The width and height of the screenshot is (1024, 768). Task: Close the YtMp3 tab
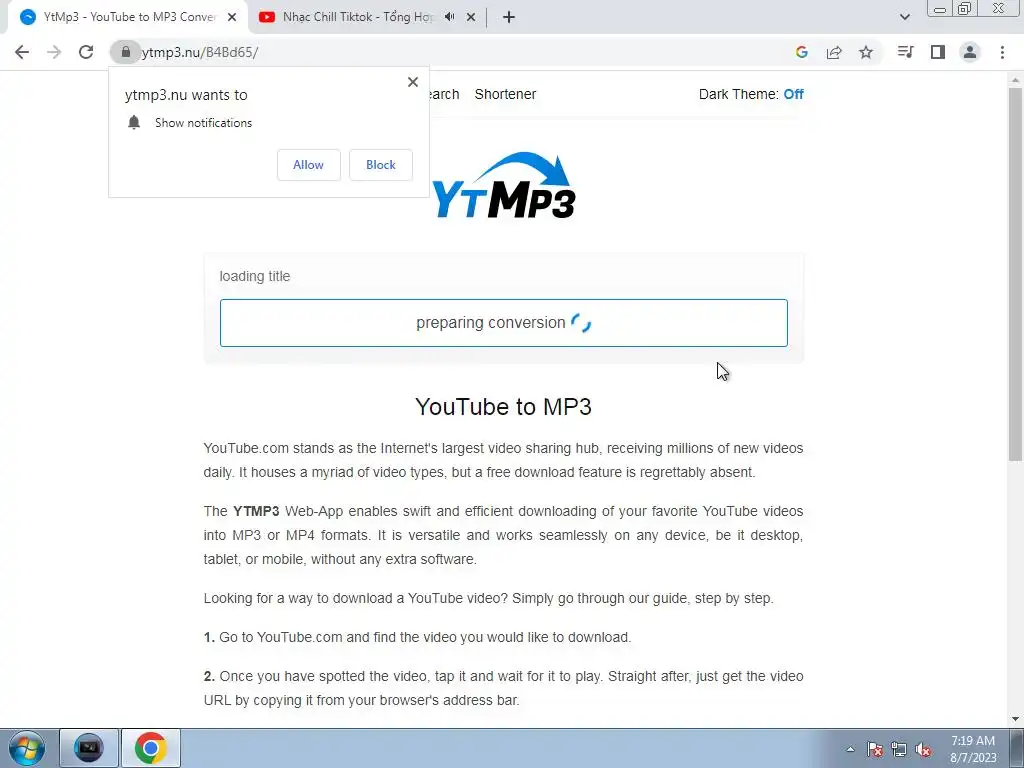tap(232, 17)
